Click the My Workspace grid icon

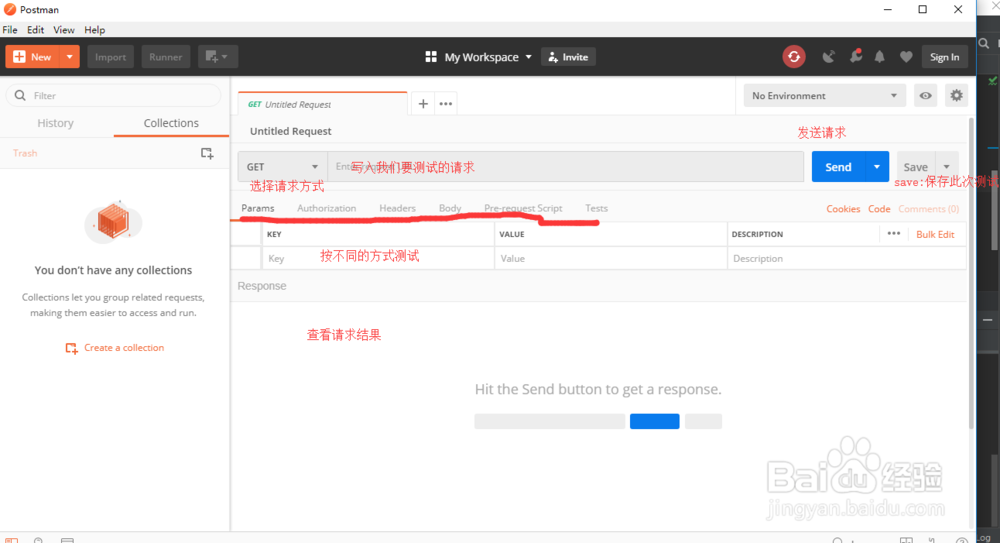point(431,57)
